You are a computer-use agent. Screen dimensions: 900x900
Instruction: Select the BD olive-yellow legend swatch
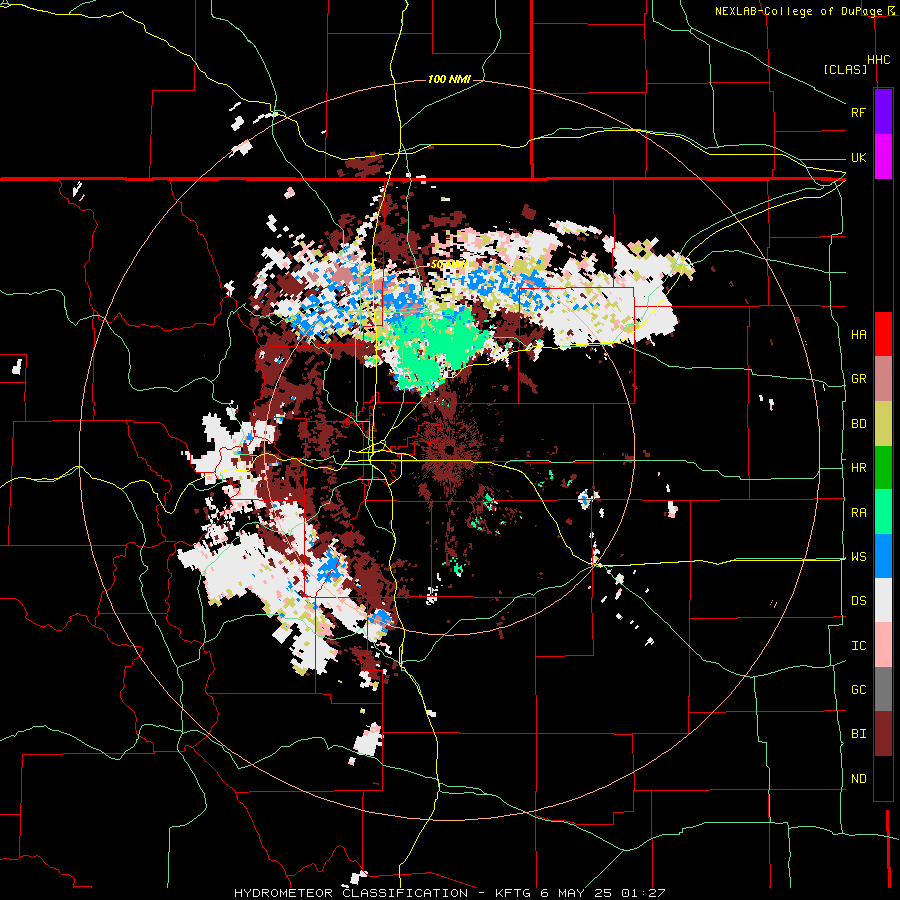[883, 424]
